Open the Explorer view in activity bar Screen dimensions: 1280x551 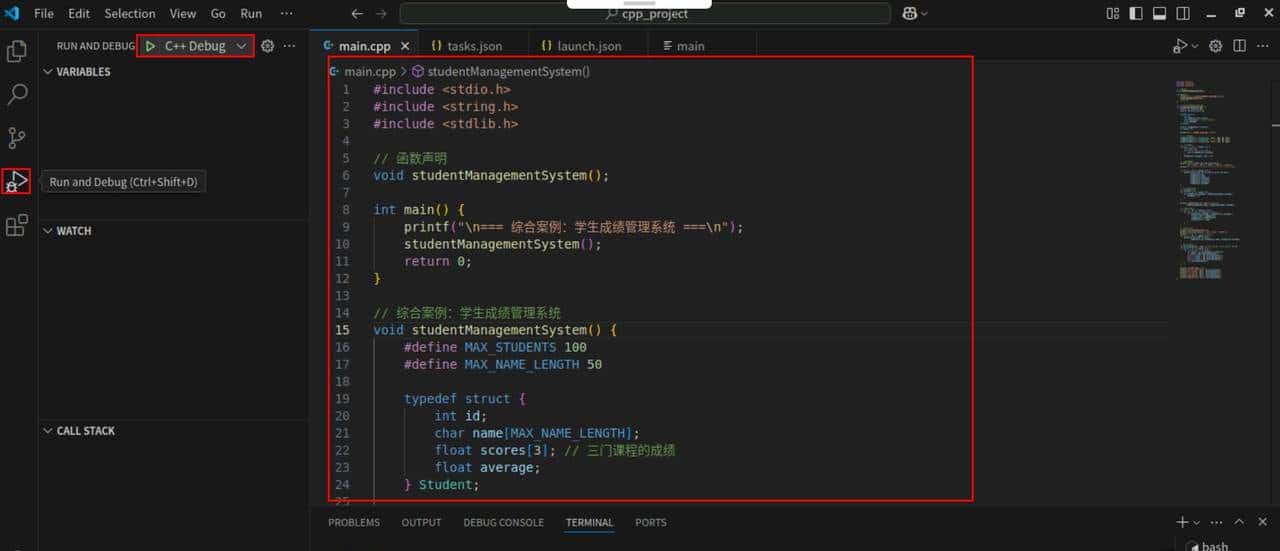pos(17,52)
